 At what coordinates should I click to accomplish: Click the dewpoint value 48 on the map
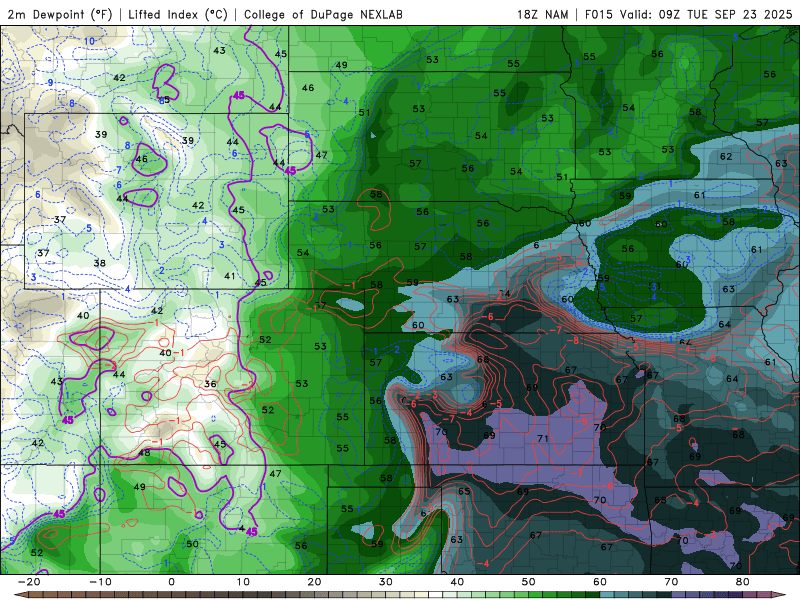(x=144, y=453)
